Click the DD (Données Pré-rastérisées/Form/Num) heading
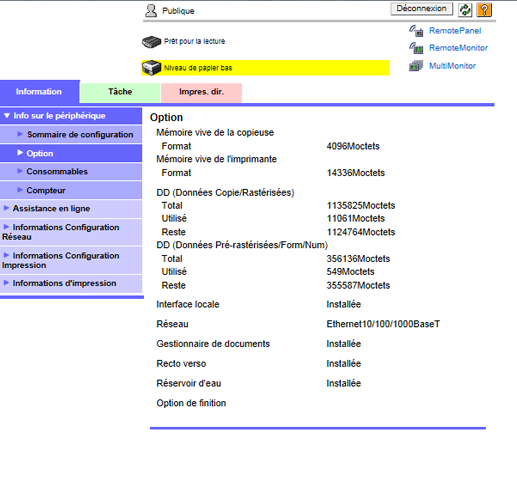Image resolution: width=517 pixels, height=490 pixels. (x=242, y=245)
